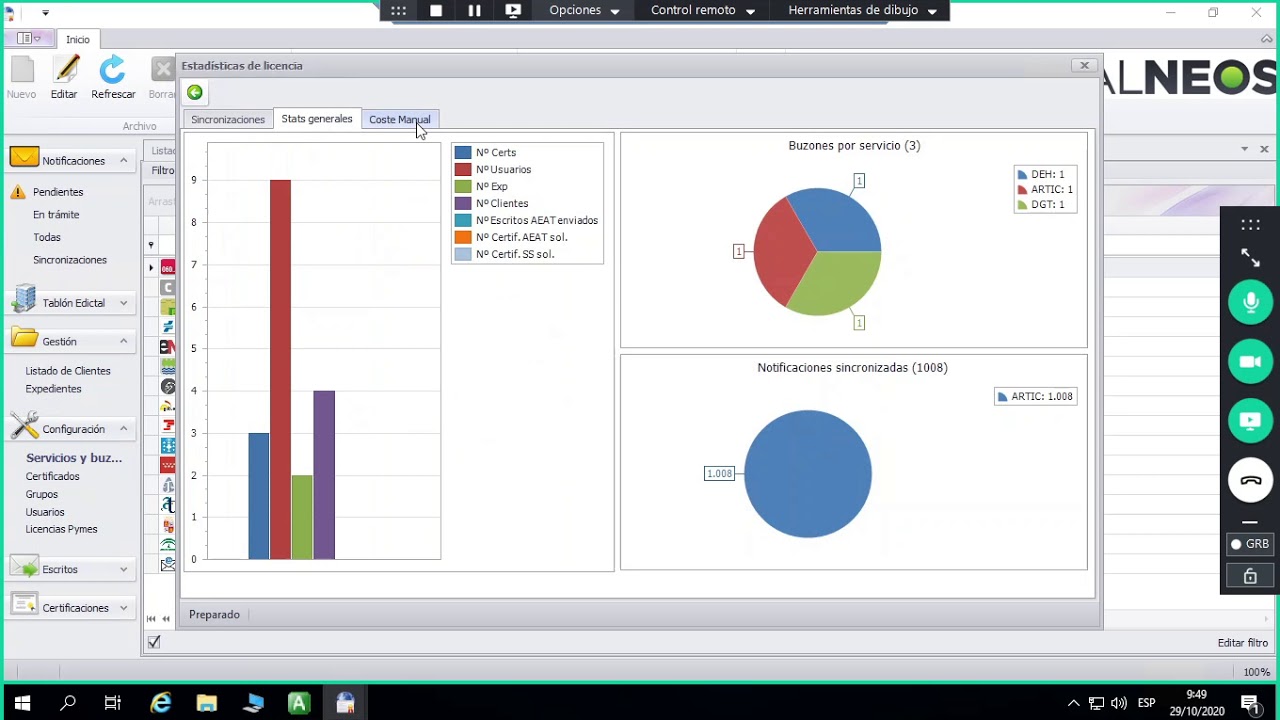Toggle camera in remote session panel

(x=1250, y=362)
